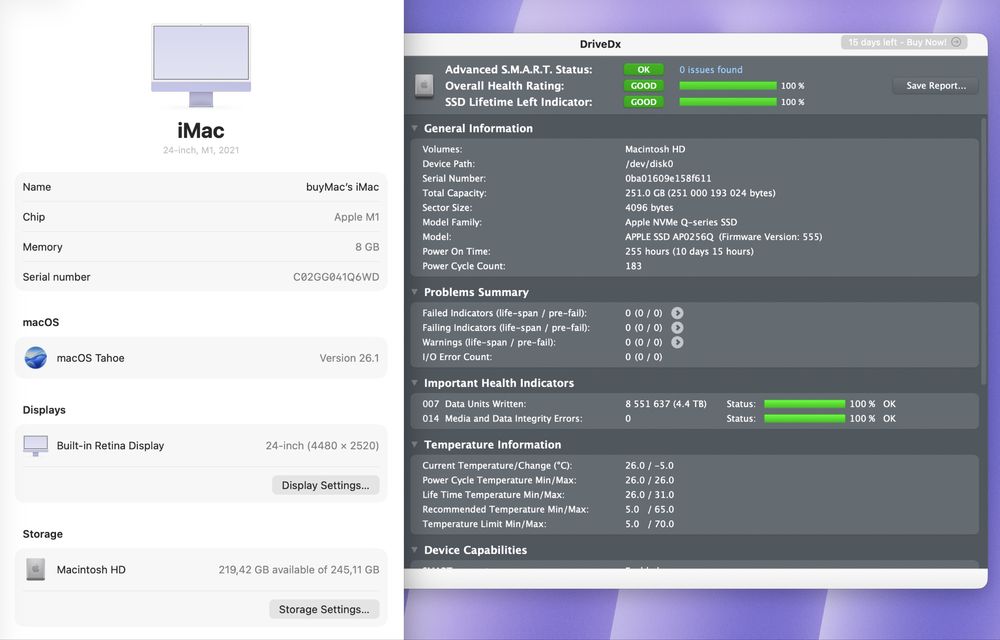
Task: Click '/dev/disk0' device path value
Action: pos(649,164)
